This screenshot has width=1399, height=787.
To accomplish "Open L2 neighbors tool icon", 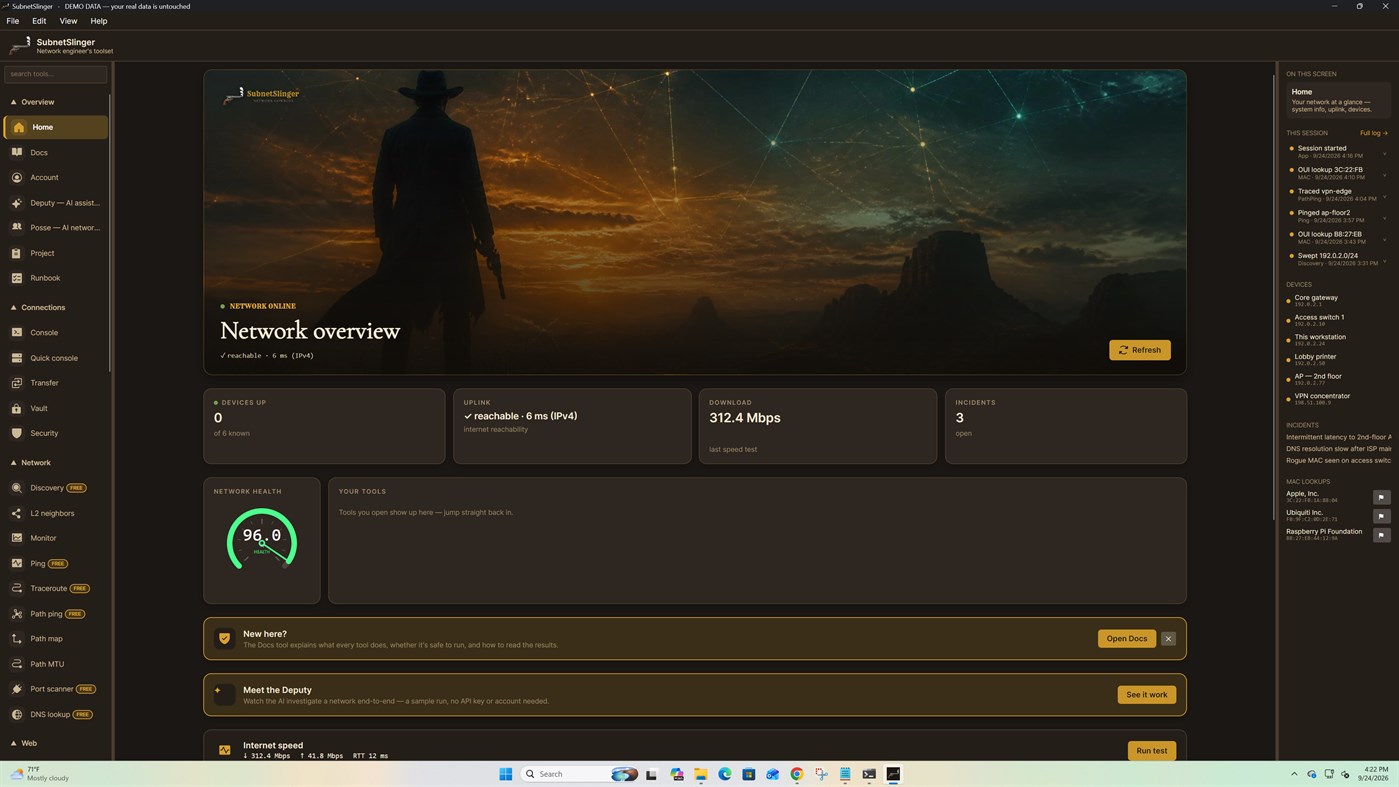I will (x=17, y=513).
